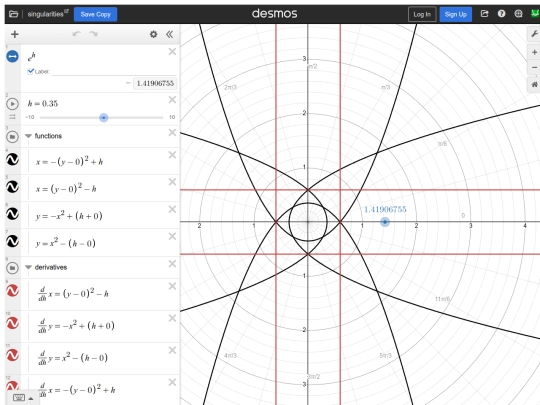This screenshot has width=540, height=405.
Task: Click the slider lower limit -10
Action: [x=30, y=117]
